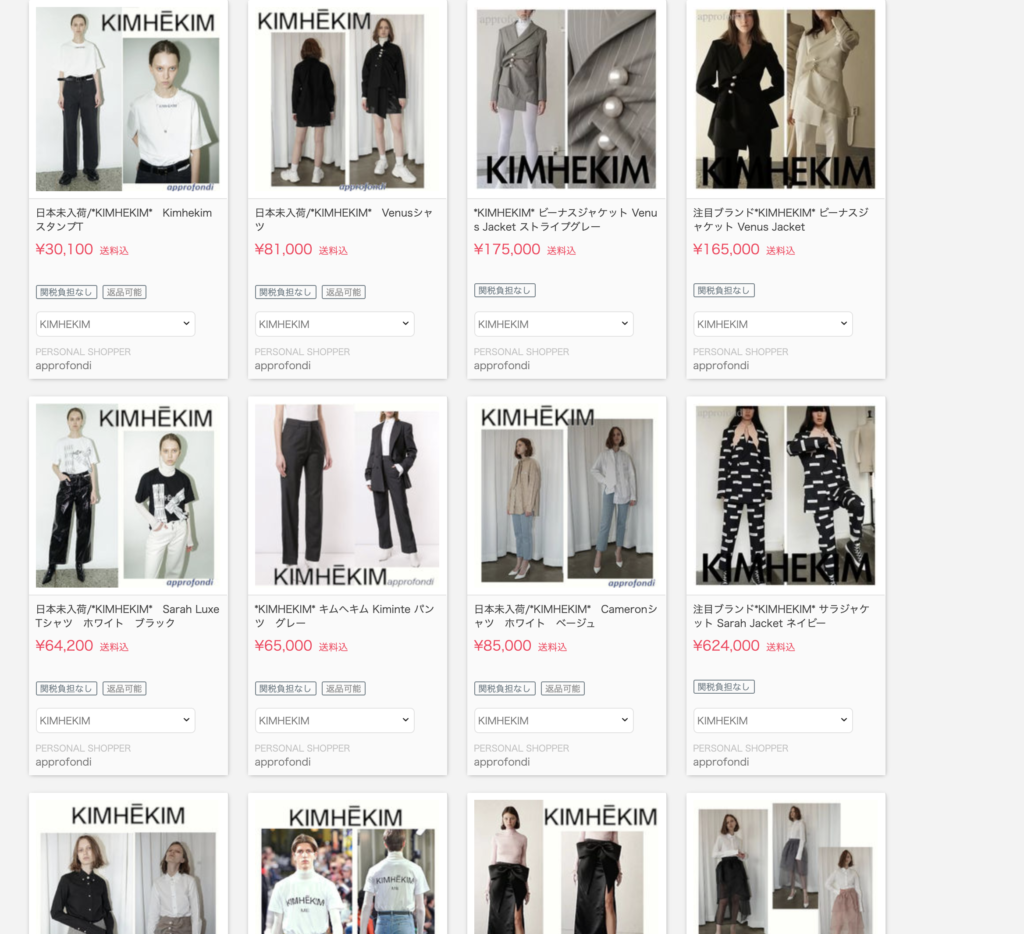Expand KIMHEKIM dropdown under ¥175,000 striped jacket
Image resolution: width=1024 pixels, height=934 pixels.
553,324
